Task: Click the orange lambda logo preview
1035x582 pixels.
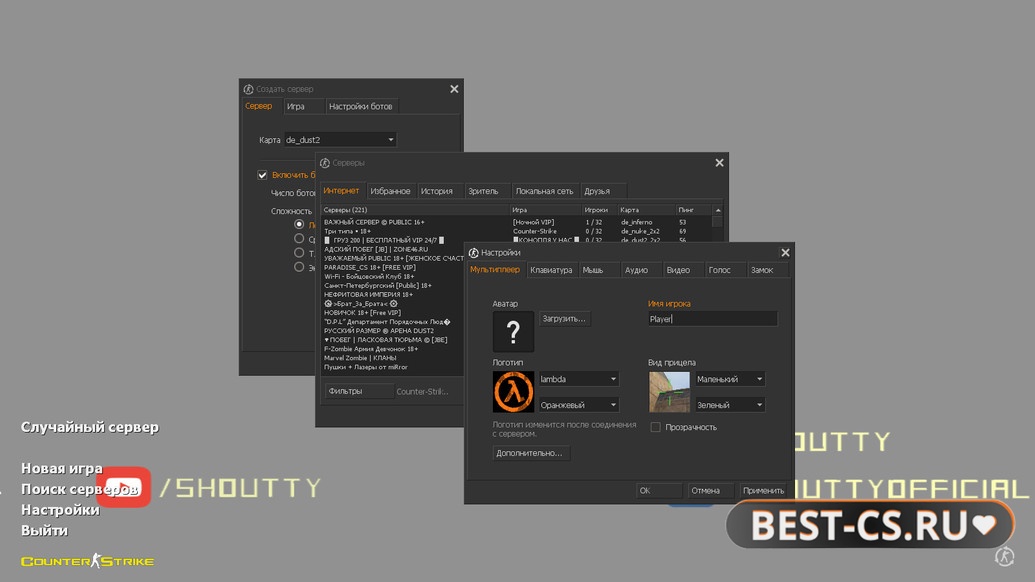Action: tap(513, 392)
